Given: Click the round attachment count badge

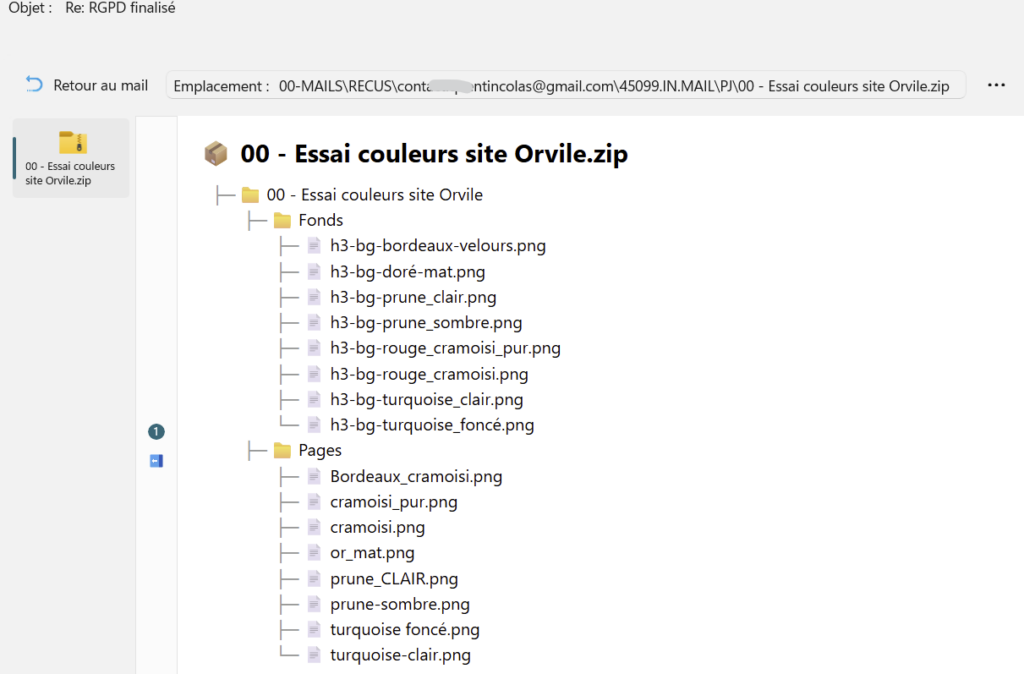Looking at the screenshot, I should [x=156, y=432].
